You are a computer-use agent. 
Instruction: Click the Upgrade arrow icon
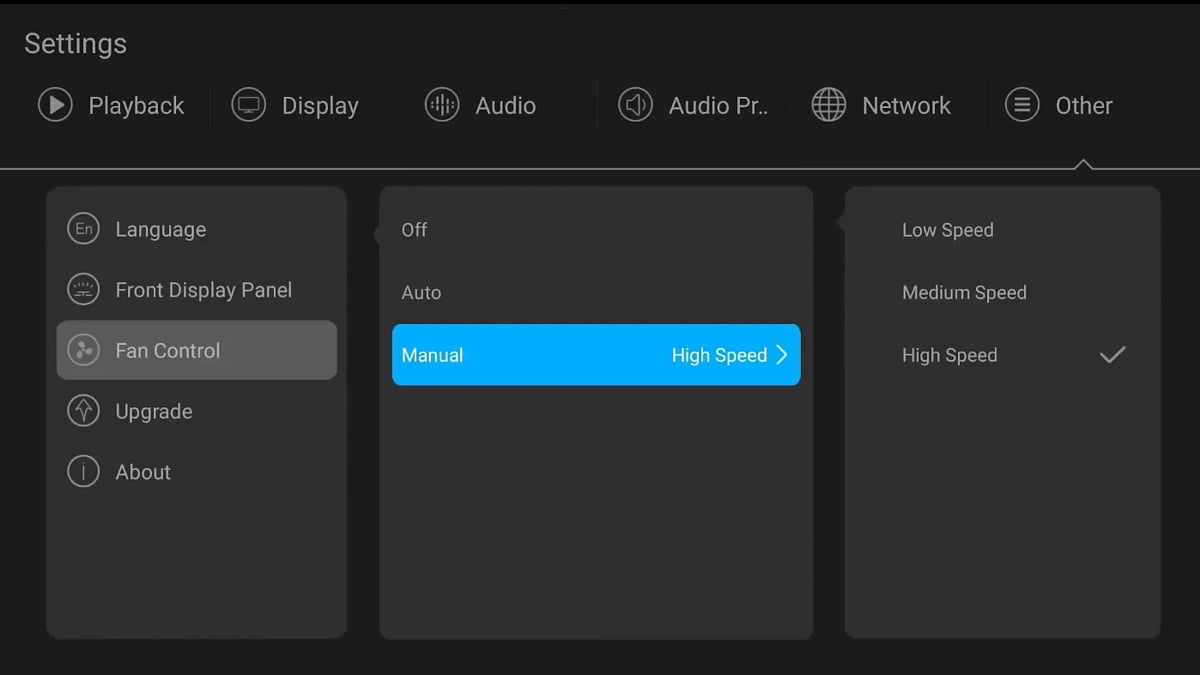tap(83, 411)
